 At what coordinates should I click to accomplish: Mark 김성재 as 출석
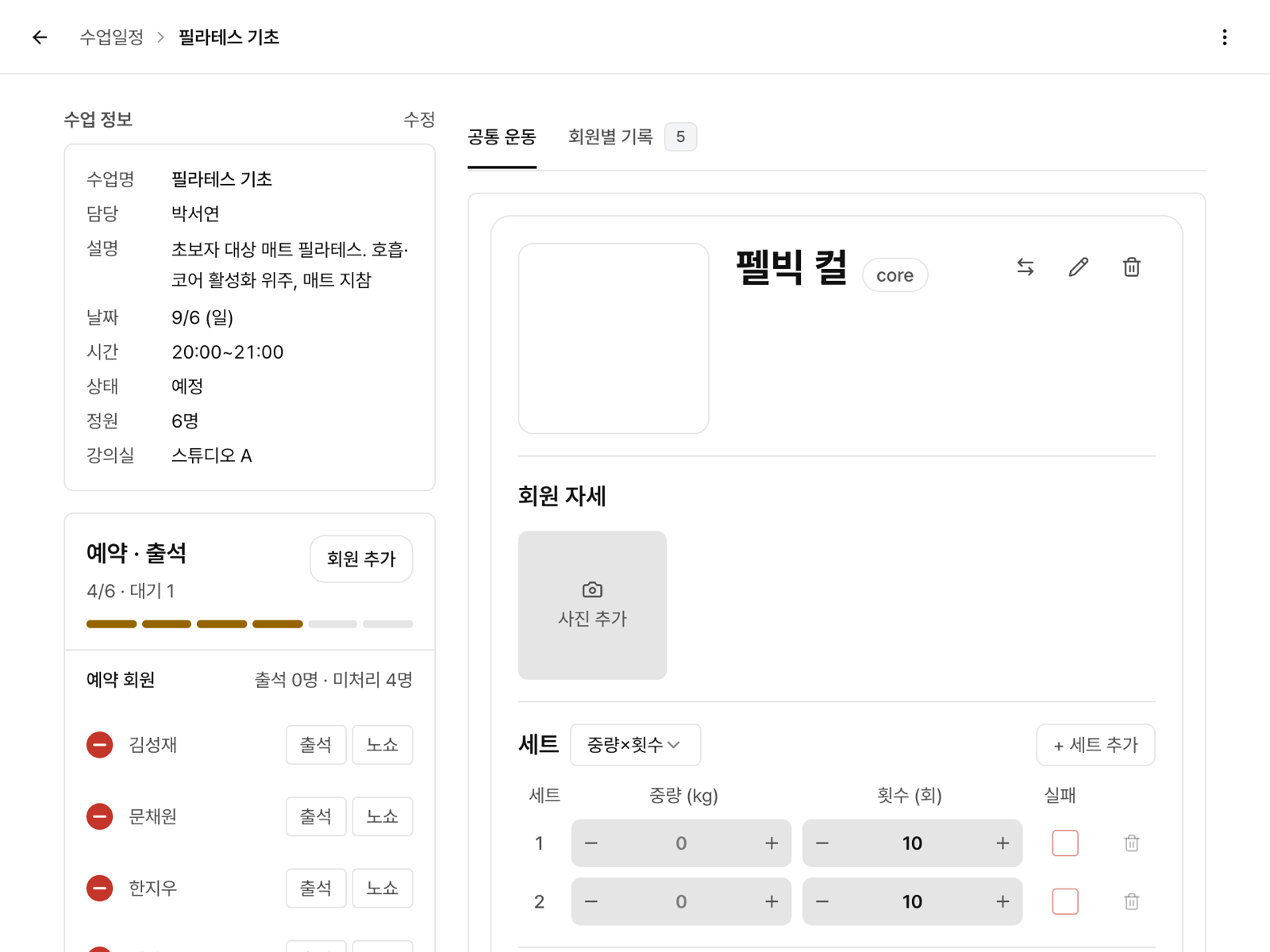pyautogui.click(x=316, y=745)
